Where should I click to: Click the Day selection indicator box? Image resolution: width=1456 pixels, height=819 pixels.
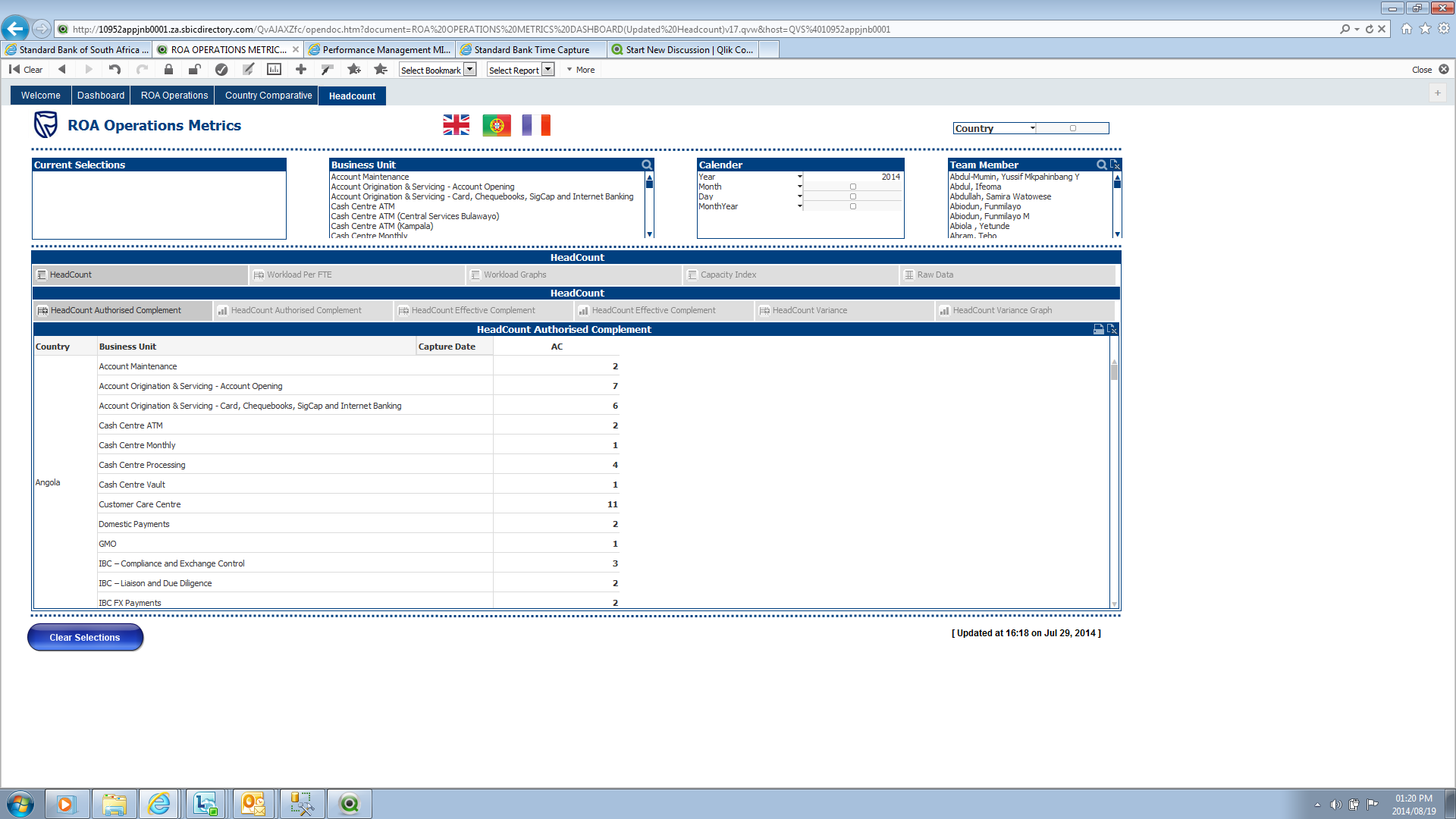[x=853, y=196]
